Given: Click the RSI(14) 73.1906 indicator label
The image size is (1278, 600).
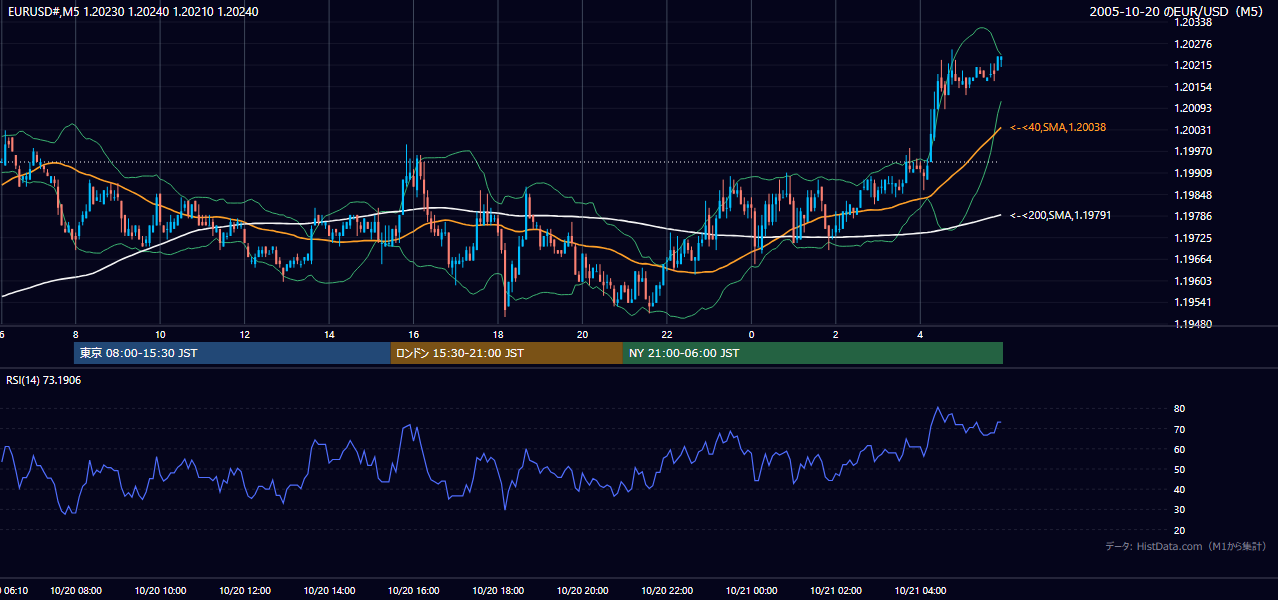Looking at the screenshot, I should pos(44,380).
